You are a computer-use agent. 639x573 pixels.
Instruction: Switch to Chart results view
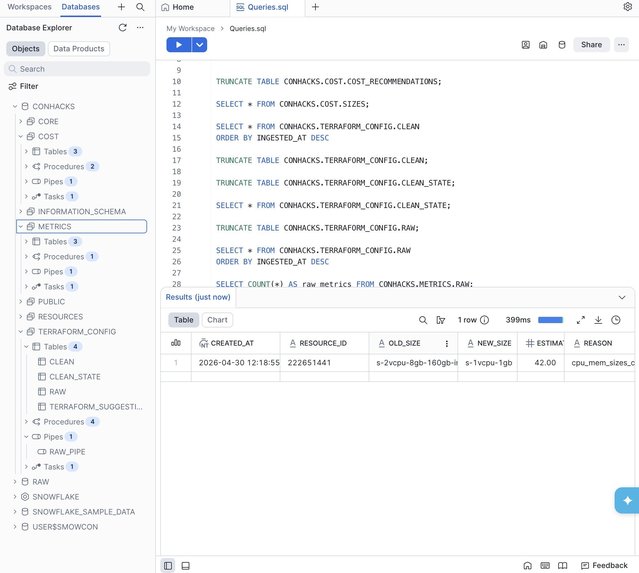pyautogui.click(x=217, y=320)
